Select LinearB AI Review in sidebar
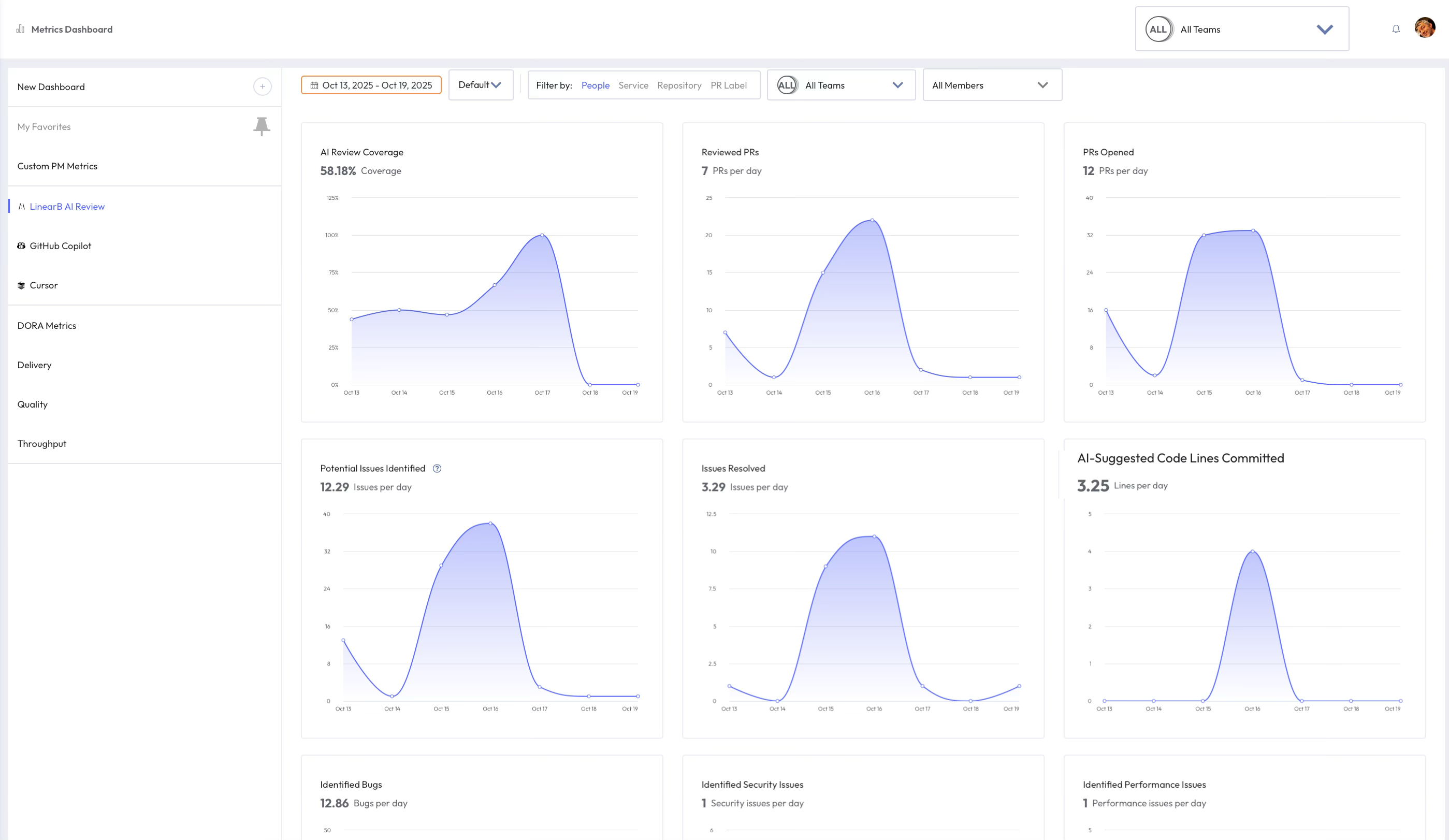This screenshot has height=840, width=1449. 67,207
